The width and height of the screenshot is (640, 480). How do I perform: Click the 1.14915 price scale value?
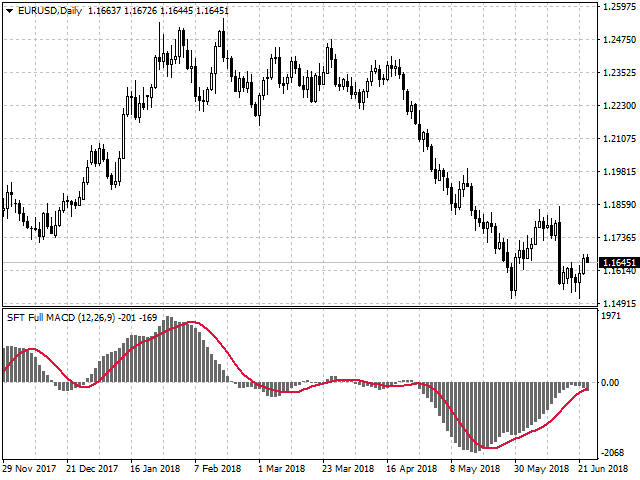[x=619, y=304]
